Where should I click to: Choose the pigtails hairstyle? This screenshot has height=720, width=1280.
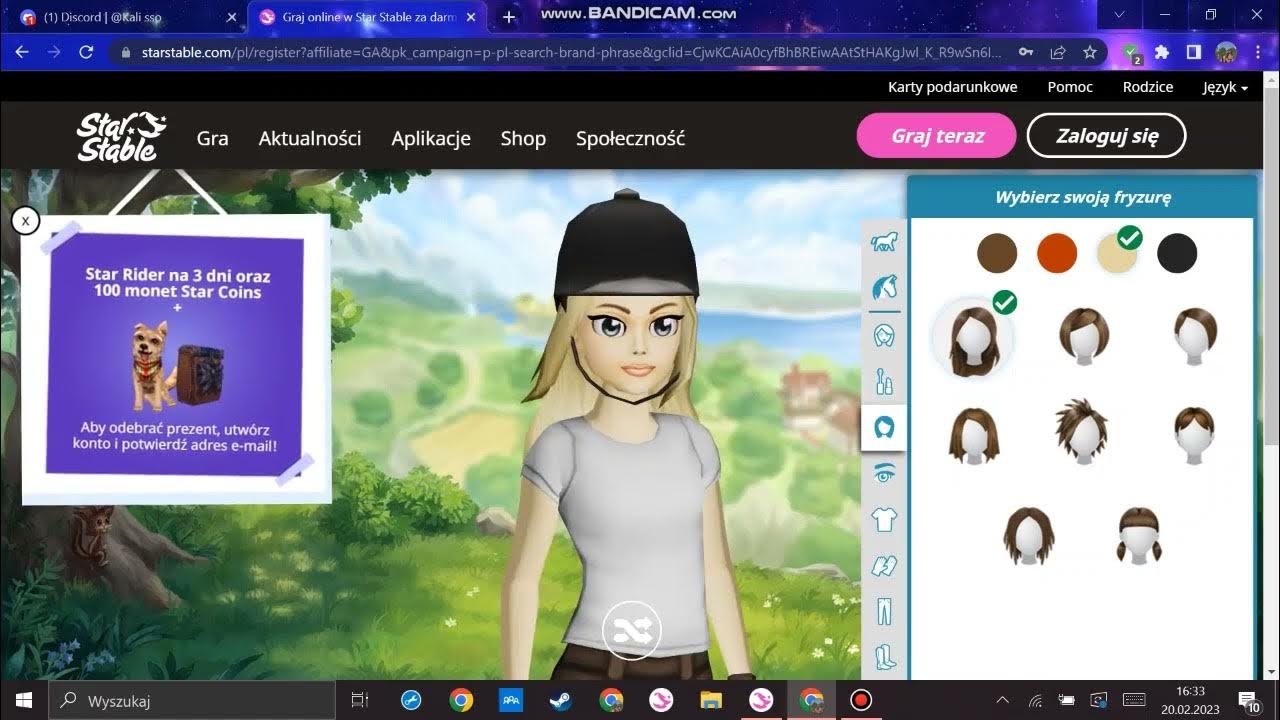point(1139,535)
